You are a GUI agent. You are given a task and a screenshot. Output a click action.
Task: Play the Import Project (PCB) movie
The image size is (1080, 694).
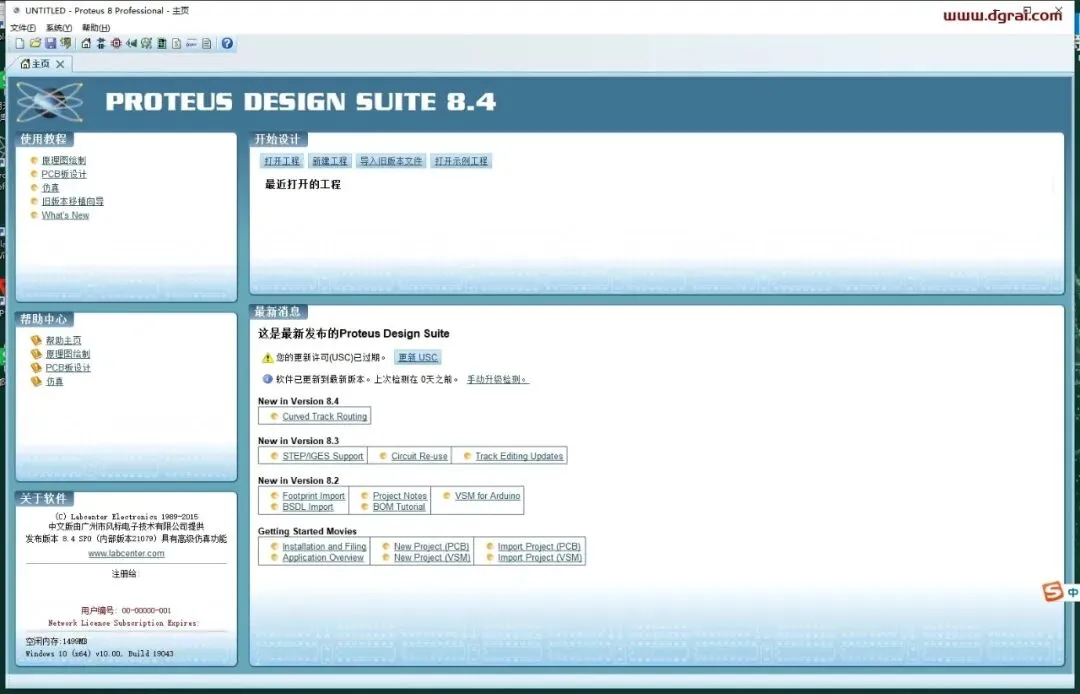tap(539, 547)
